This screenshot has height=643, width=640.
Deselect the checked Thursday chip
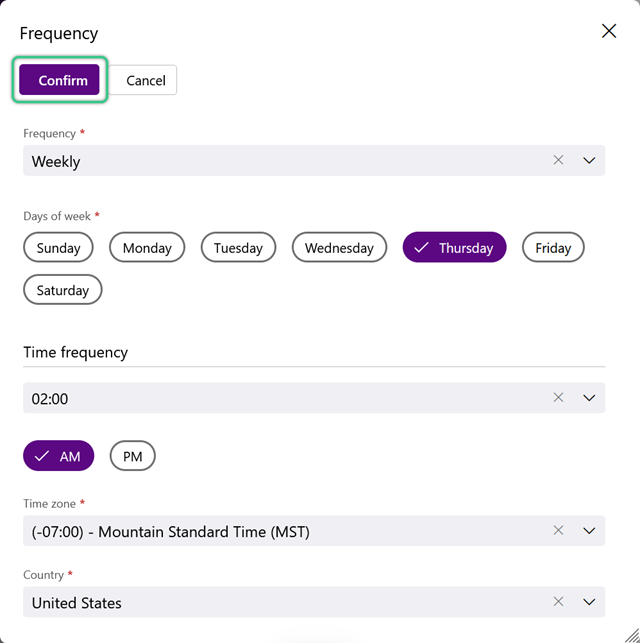(454, 247)
